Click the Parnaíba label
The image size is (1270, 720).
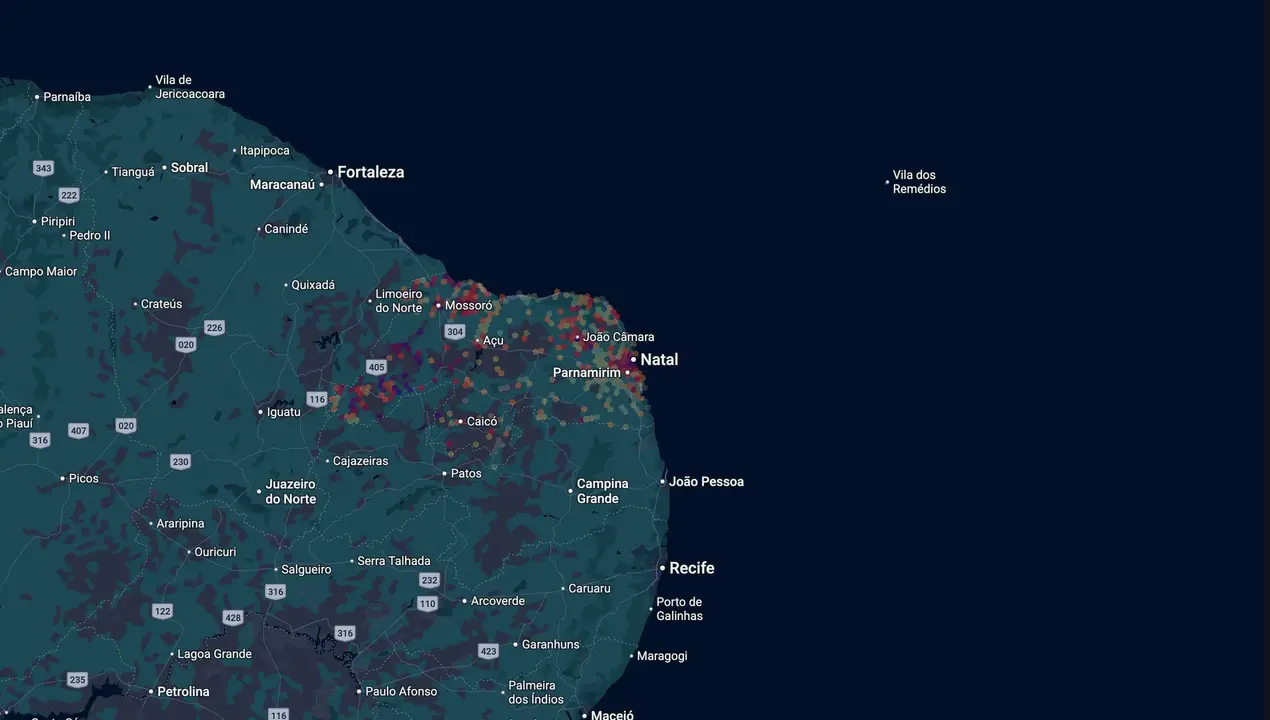point(67,97)
